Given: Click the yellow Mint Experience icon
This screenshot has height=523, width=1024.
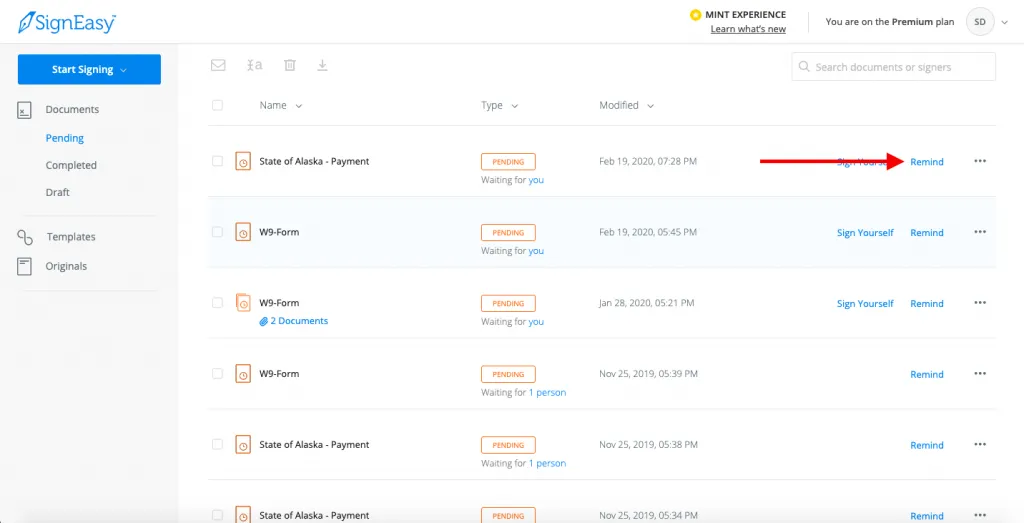Looking at the screenshot, I should click(696, 14).
